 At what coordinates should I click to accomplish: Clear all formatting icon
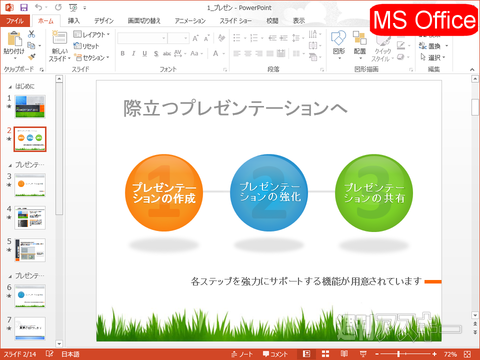pyautogui.click(x=221, y=38)
